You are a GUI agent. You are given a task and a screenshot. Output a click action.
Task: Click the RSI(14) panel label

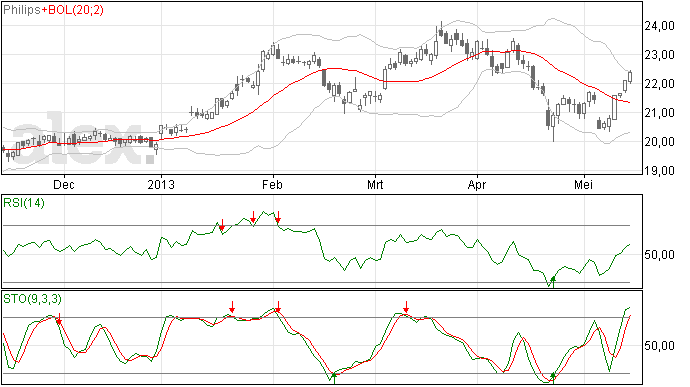coord(24,203)
